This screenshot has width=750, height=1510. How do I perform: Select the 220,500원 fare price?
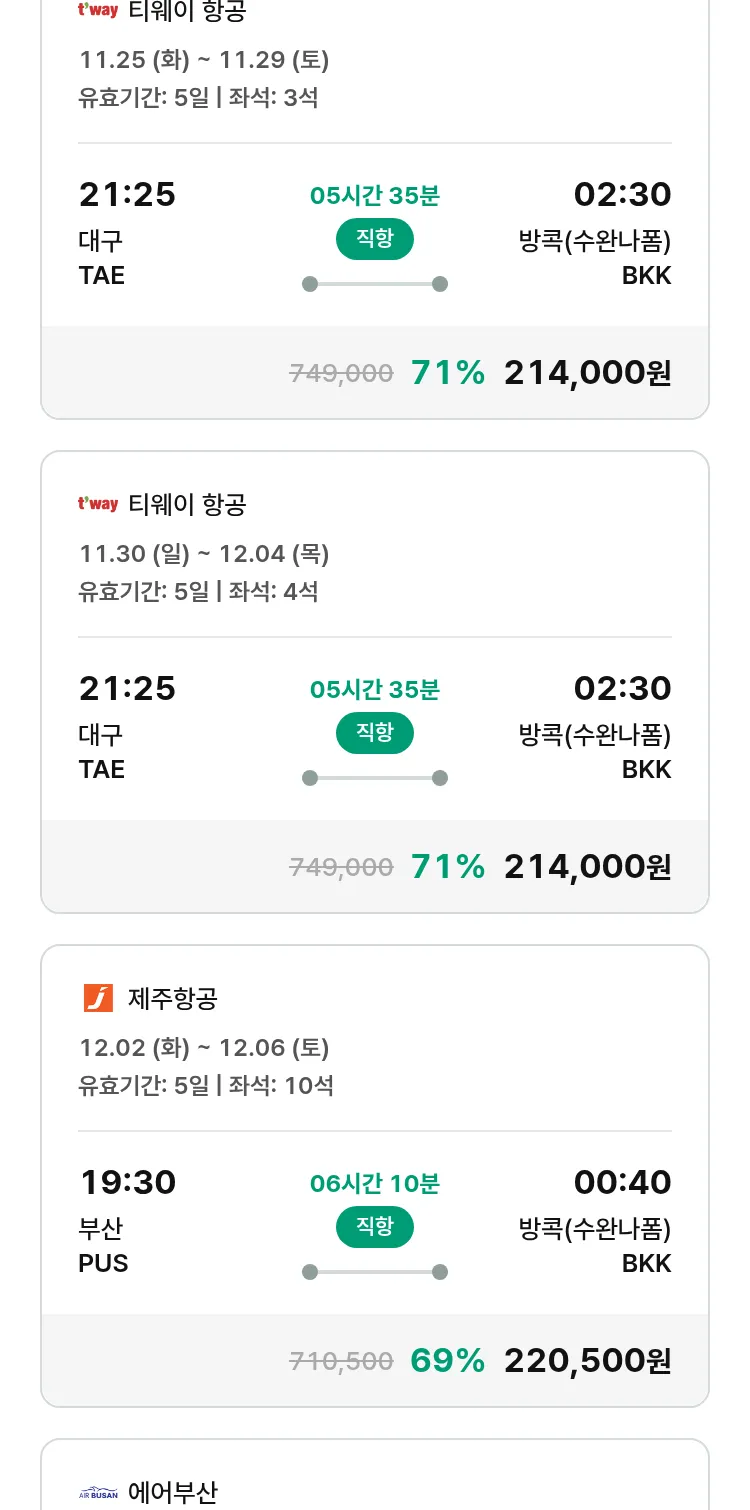587,1360
